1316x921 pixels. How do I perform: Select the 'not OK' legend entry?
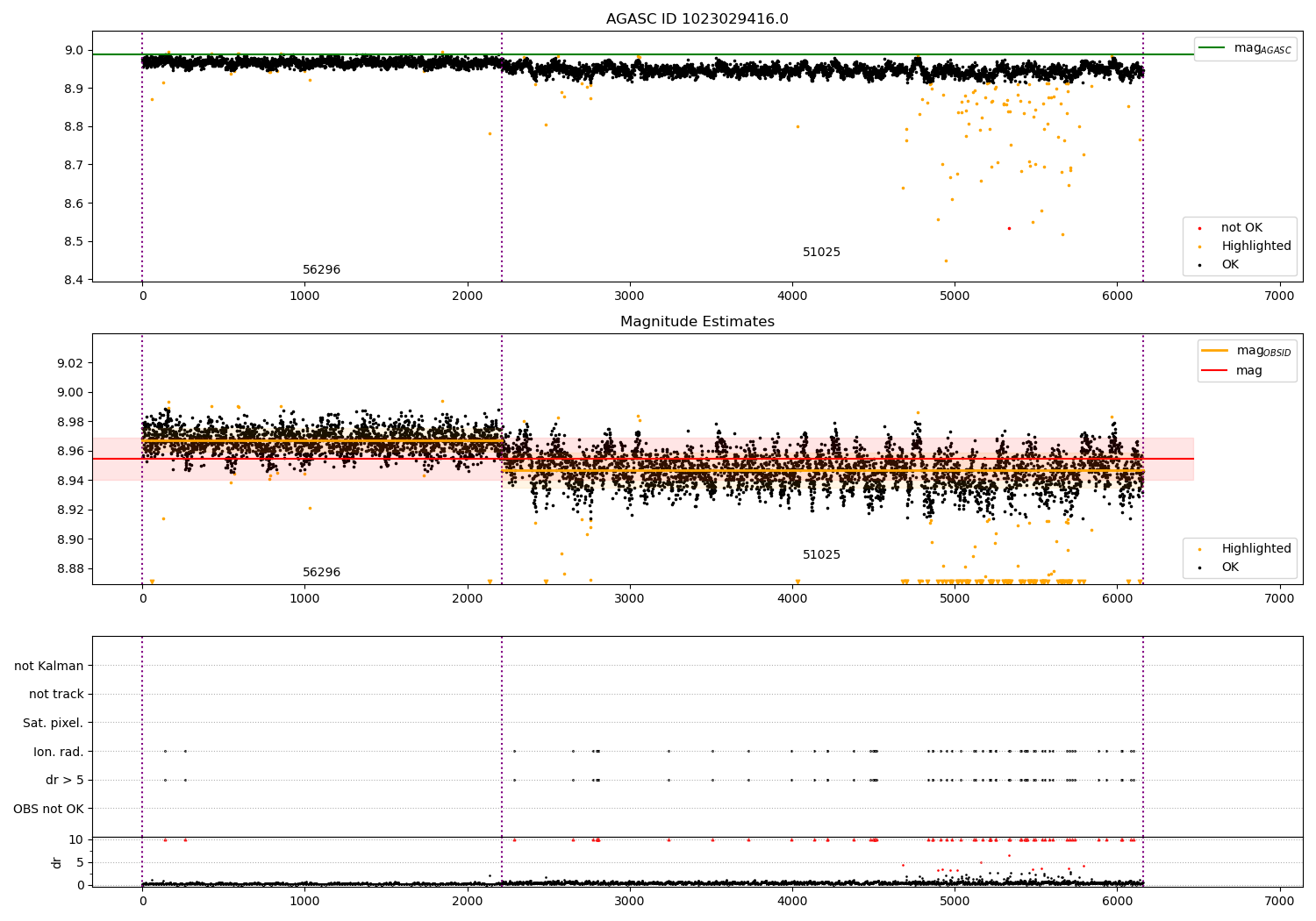coord(1241,228)
